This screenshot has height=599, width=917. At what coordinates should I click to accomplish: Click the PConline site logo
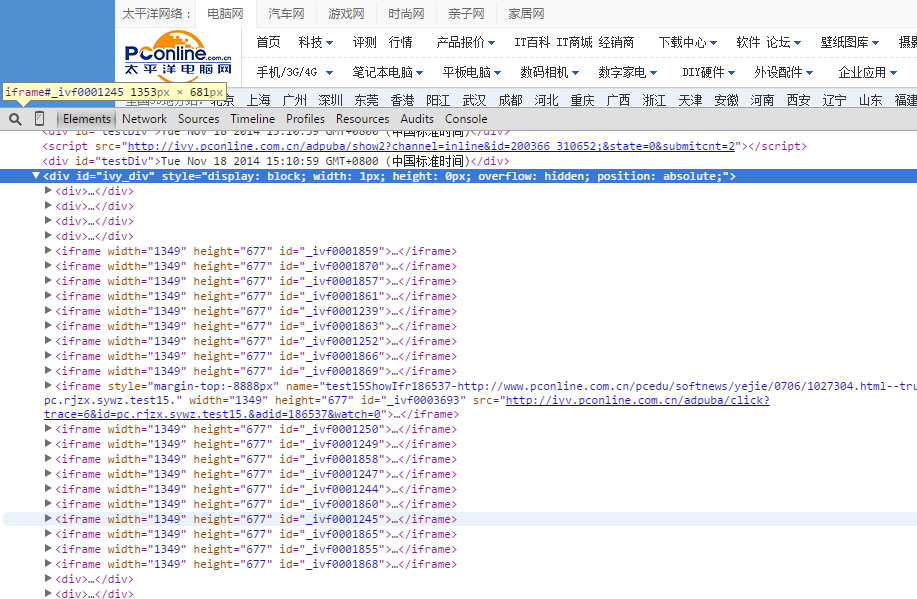(178, 57)
